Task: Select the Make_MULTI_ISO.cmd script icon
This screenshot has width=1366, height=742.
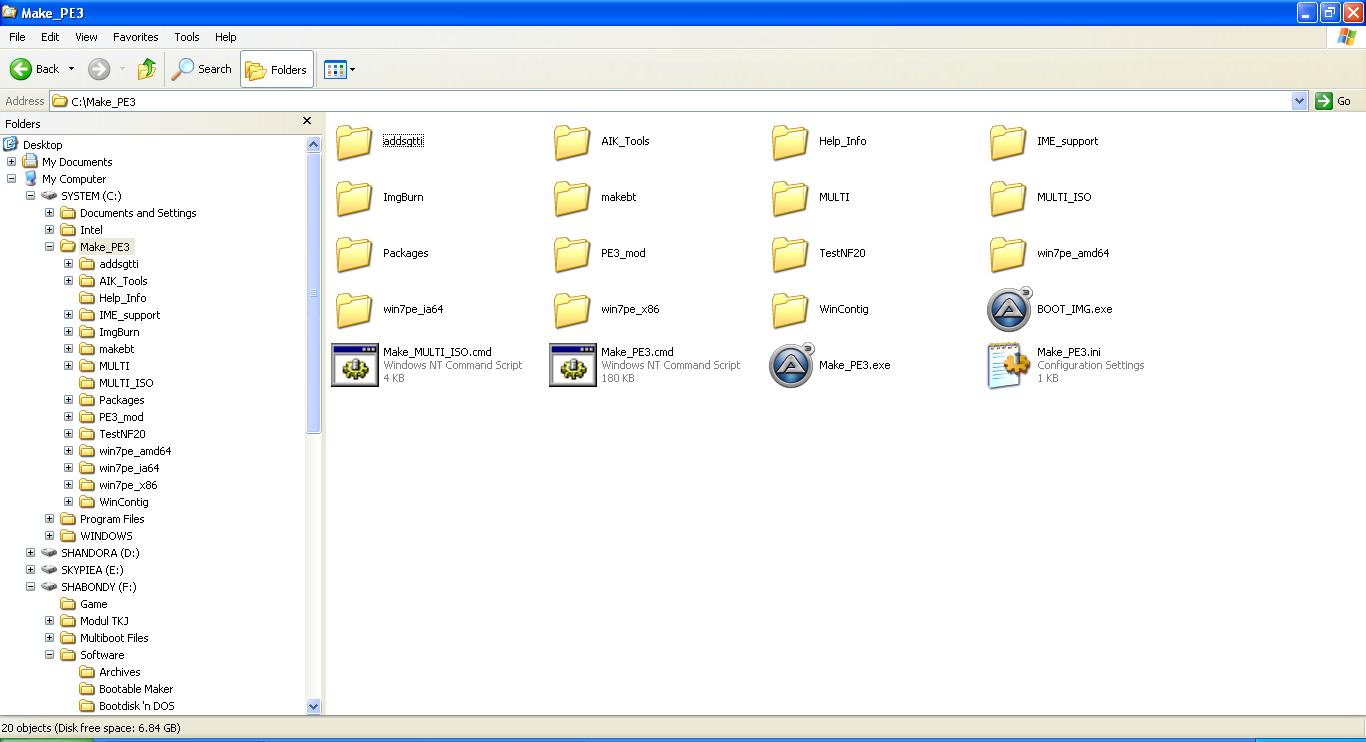Action: 355,365
